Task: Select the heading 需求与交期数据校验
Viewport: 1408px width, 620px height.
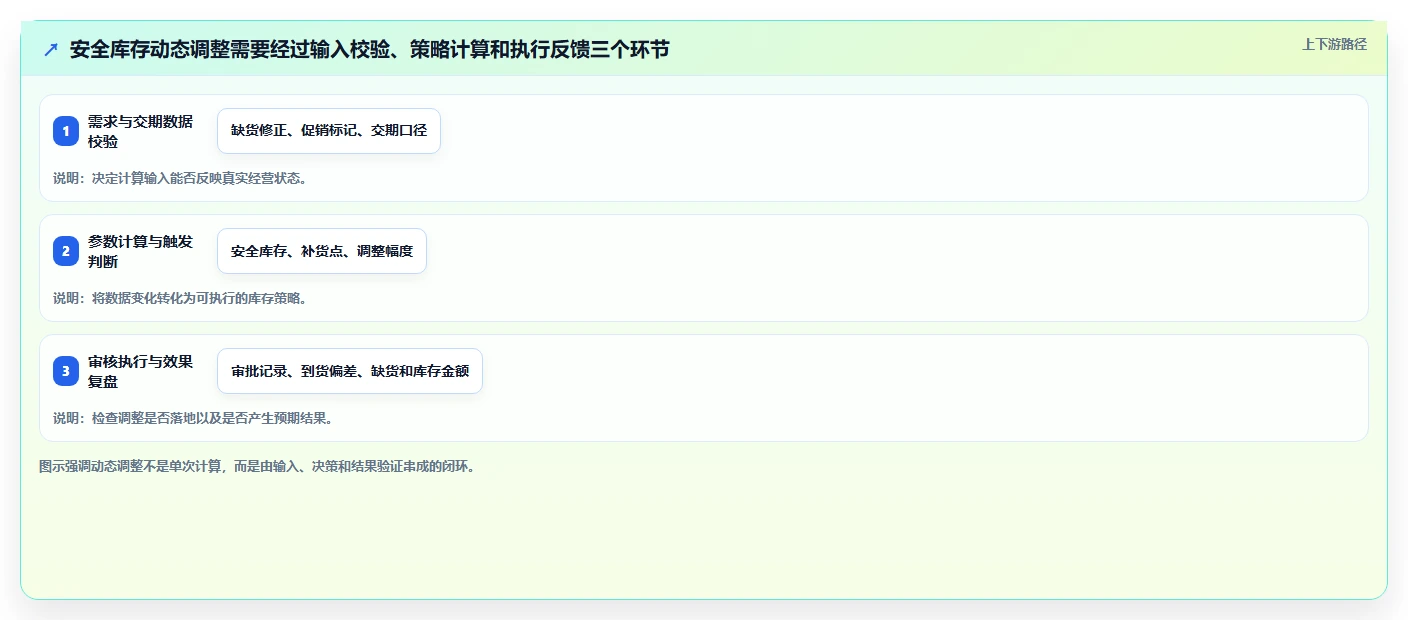Action: pyautogui.click(x=140, y=131)
